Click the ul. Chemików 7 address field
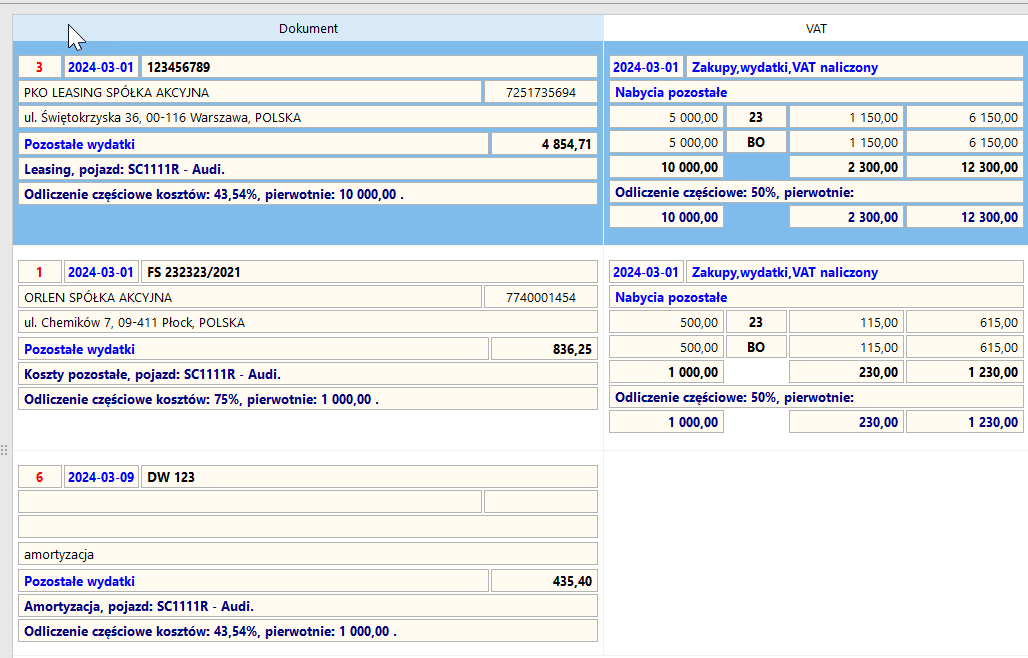The height and width of the screenshot is (658, 1028). point(308,322)
